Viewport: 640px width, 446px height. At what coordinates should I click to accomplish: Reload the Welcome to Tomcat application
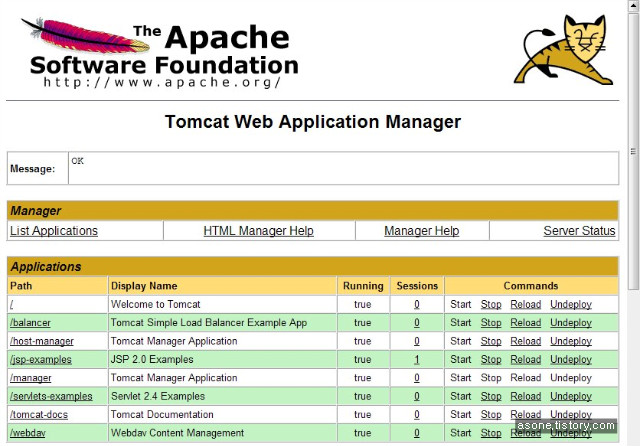tap(526, 304)
